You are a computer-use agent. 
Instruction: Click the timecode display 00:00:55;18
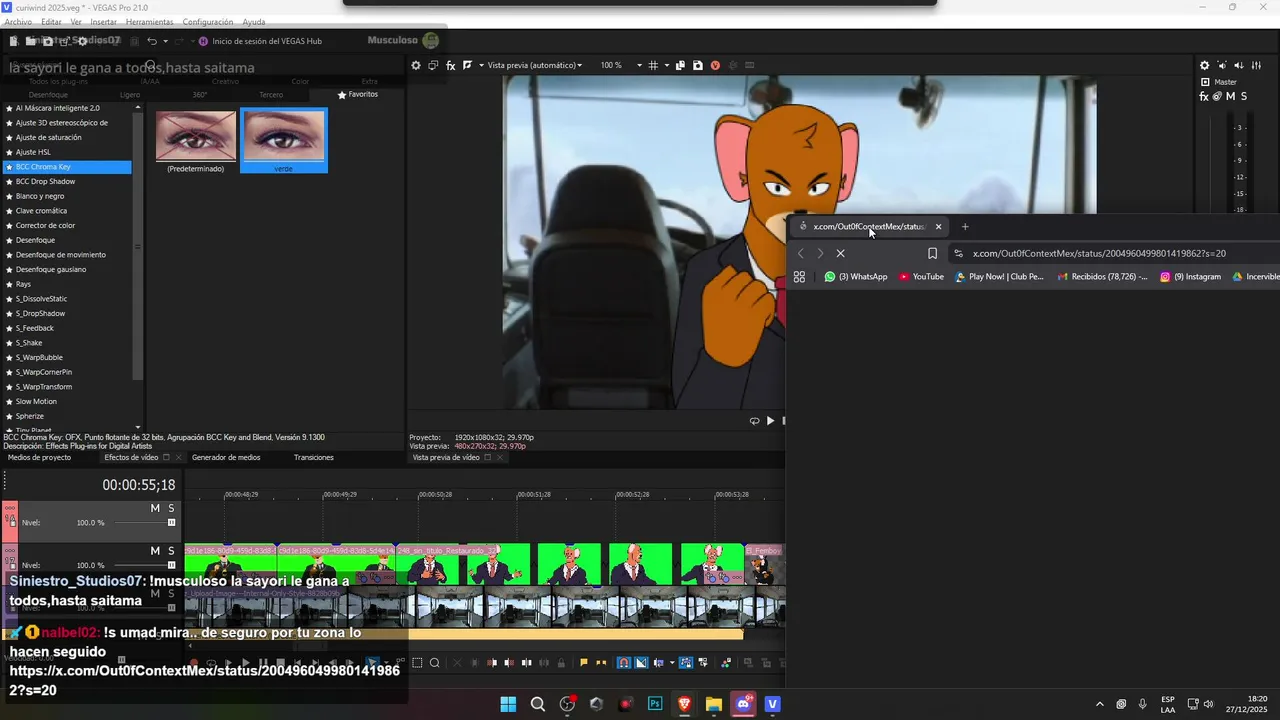click(138, 485)
